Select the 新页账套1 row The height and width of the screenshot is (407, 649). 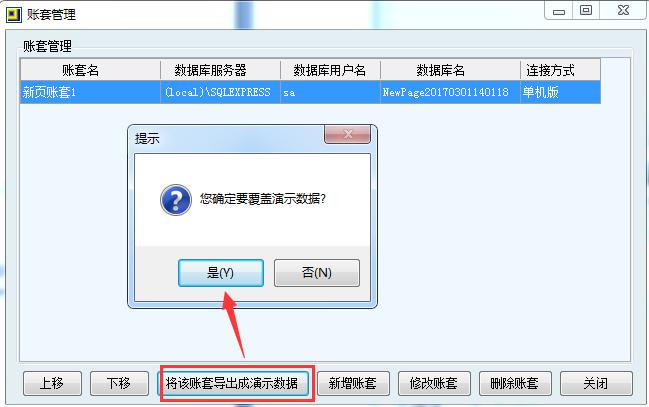[310, 92]
